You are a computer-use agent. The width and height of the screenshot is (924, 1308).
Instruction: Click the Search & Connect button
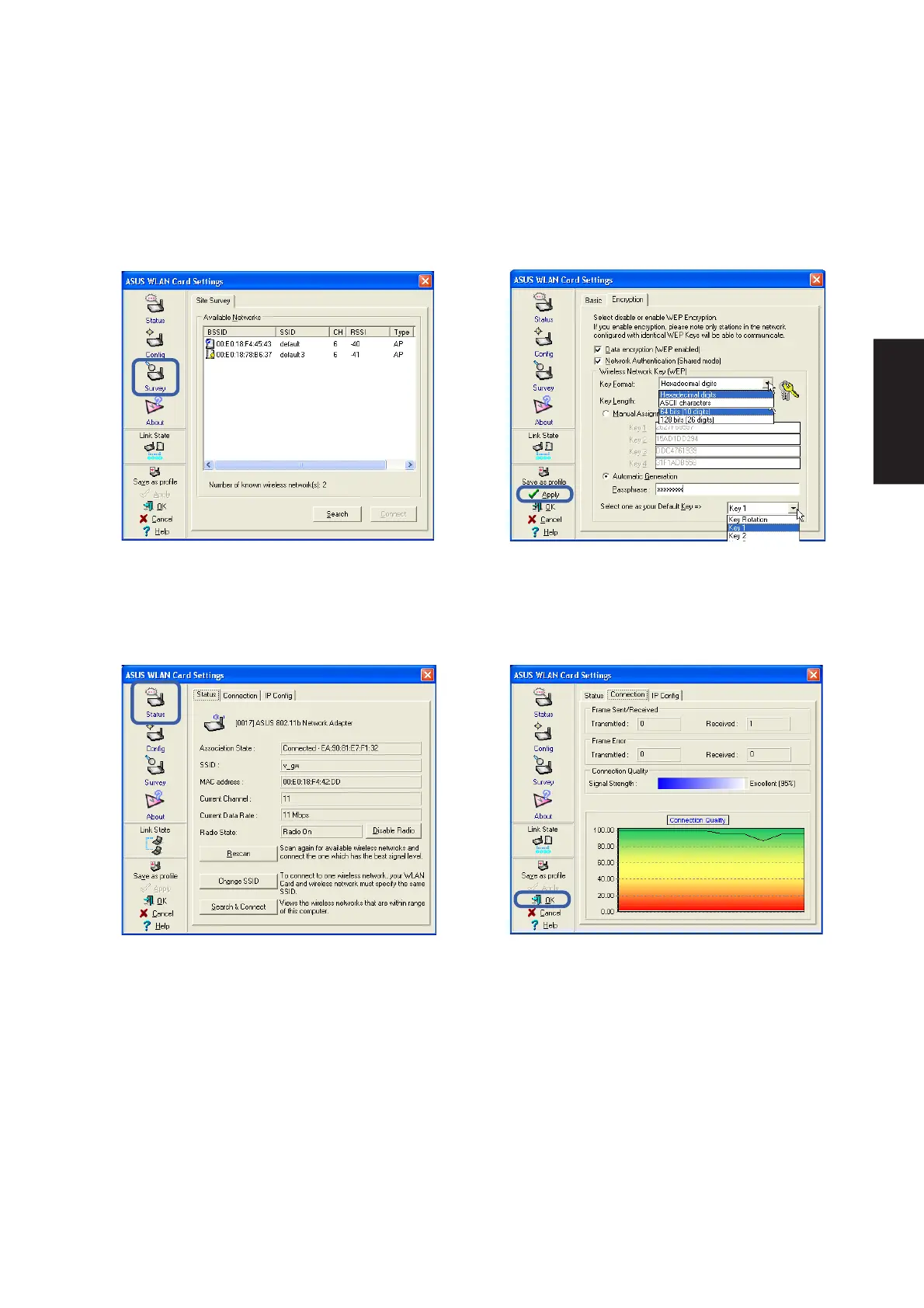238,906
